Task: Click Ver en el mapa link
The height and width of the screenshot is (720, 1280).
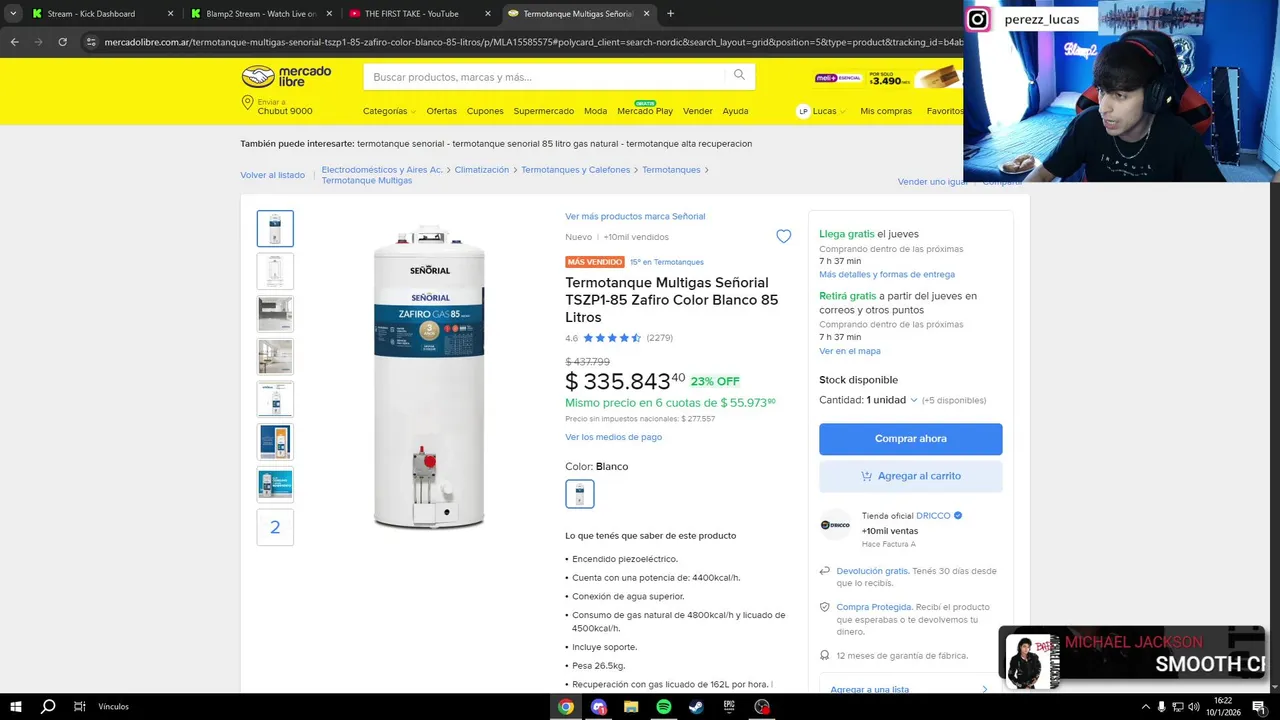Action: point(850,351)
